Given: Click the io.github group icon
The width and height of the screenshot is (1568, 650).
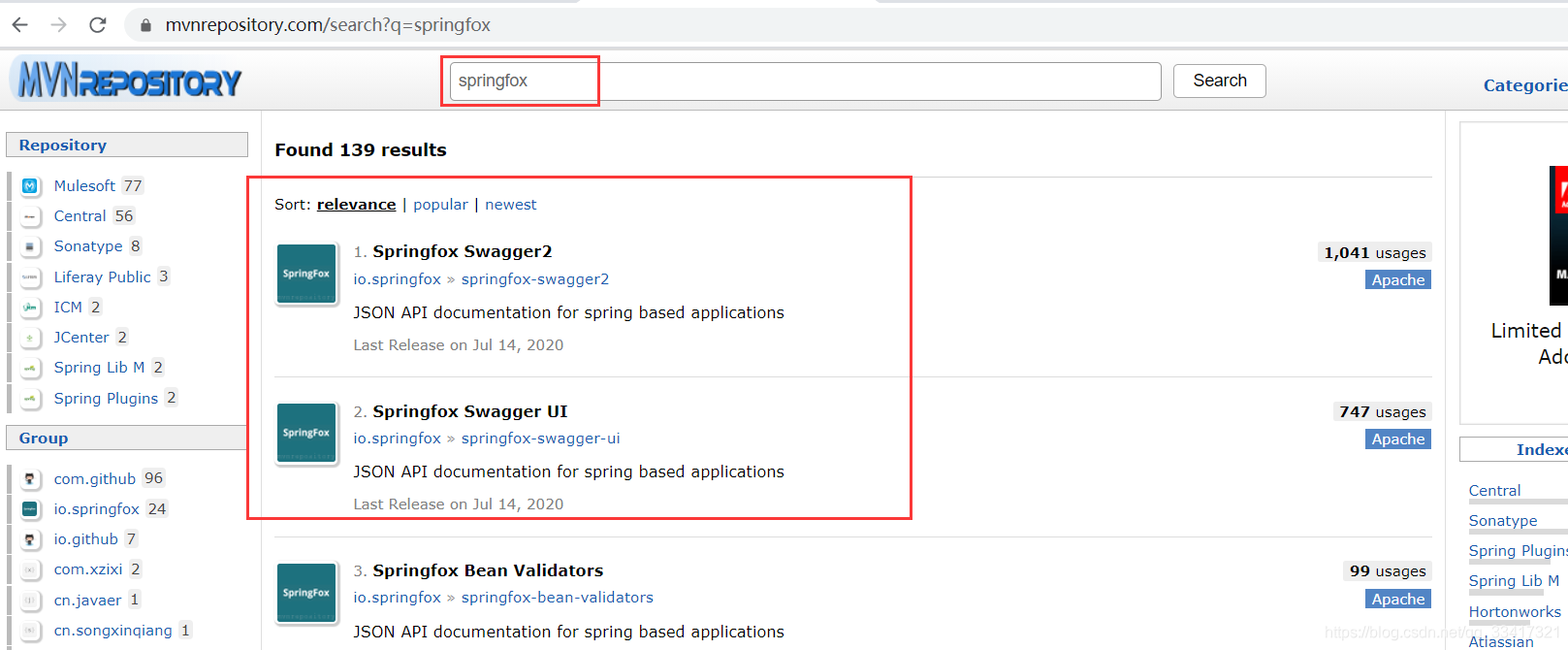Looking at the screenshot, I should click(30, 539).
